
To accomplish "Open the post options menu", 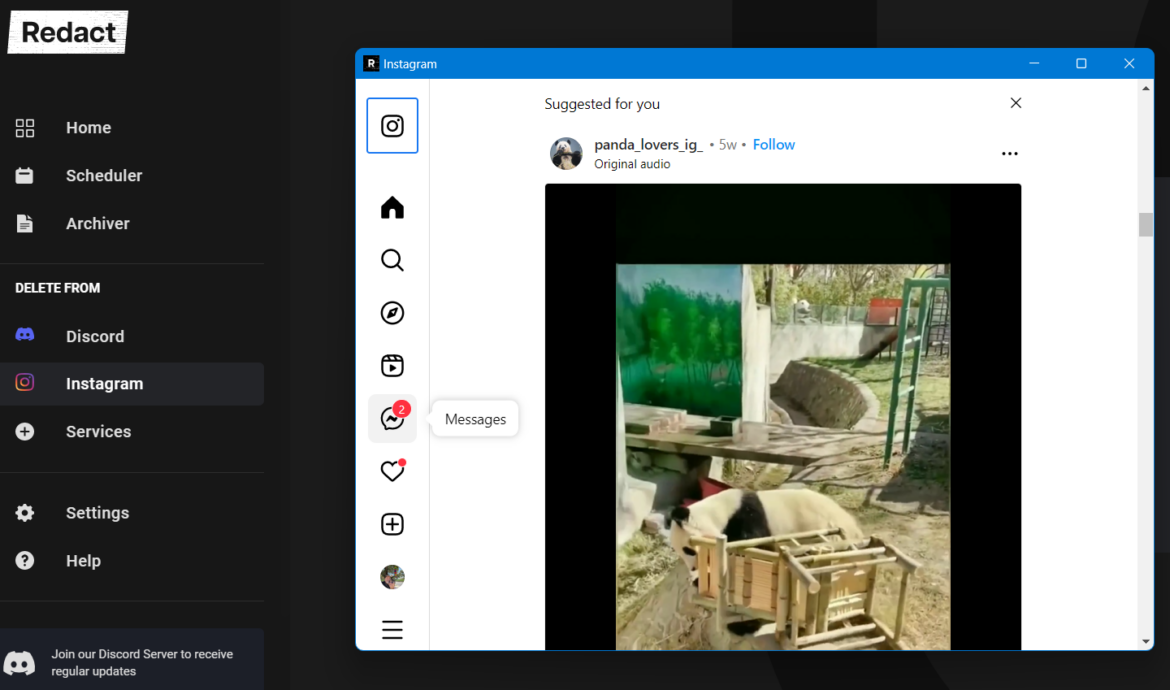I will click(1009, 153).
